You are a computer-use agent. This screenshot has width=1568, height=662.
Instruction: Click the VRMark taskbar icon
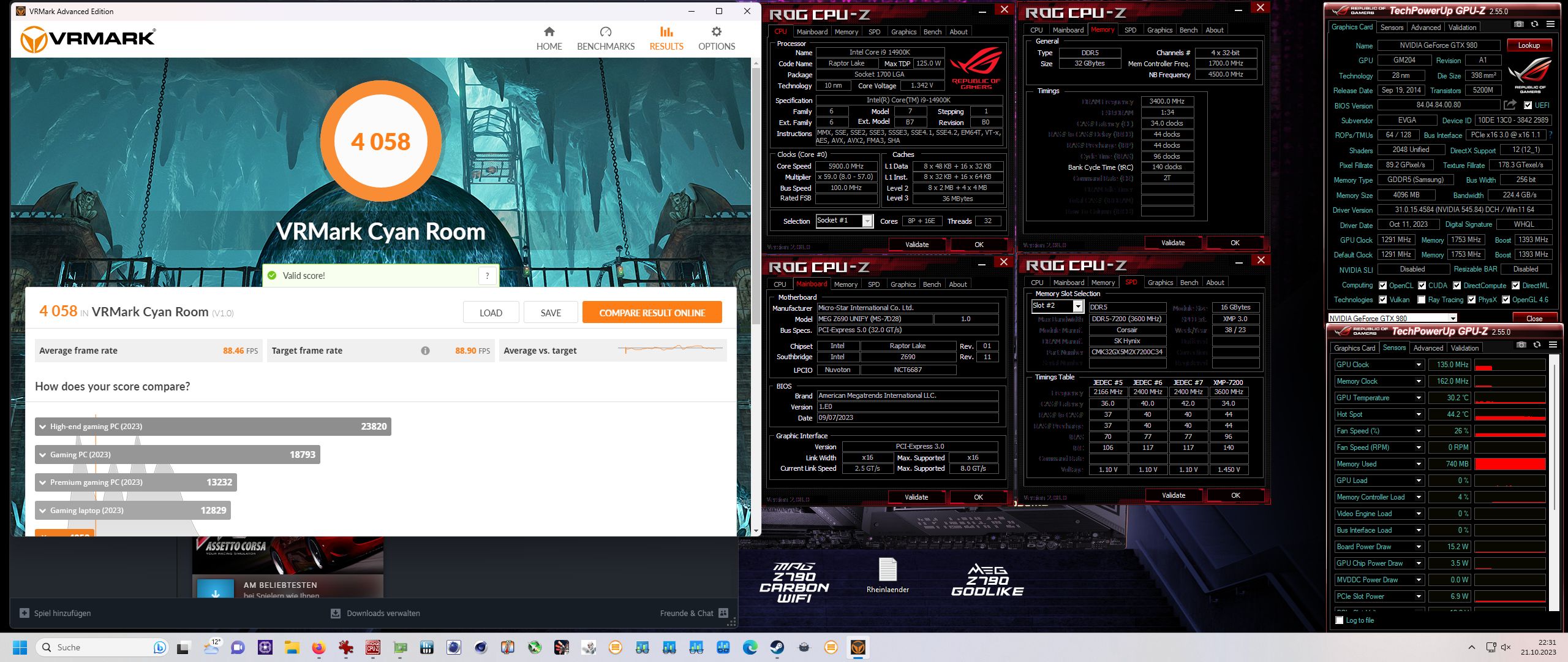[858, 647]
